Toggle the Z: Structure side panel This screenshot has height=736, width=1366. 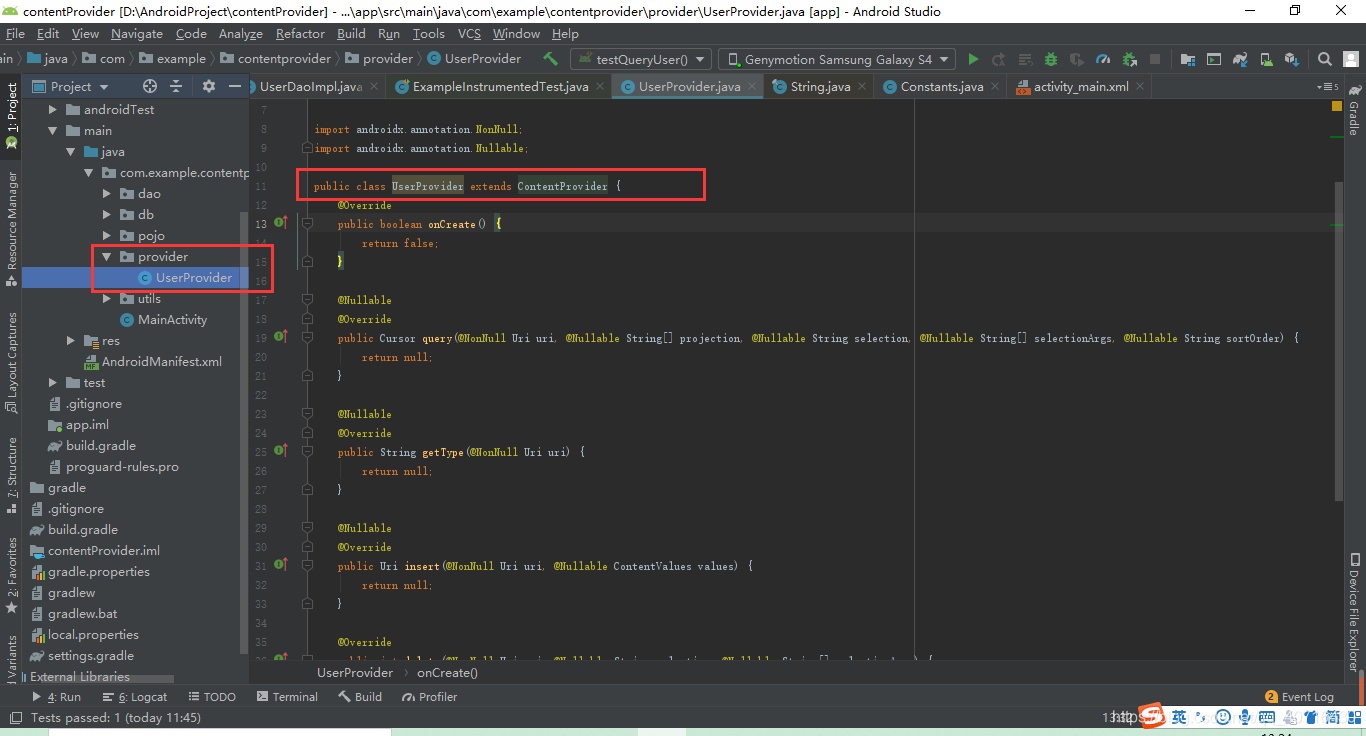coord(12,474)
